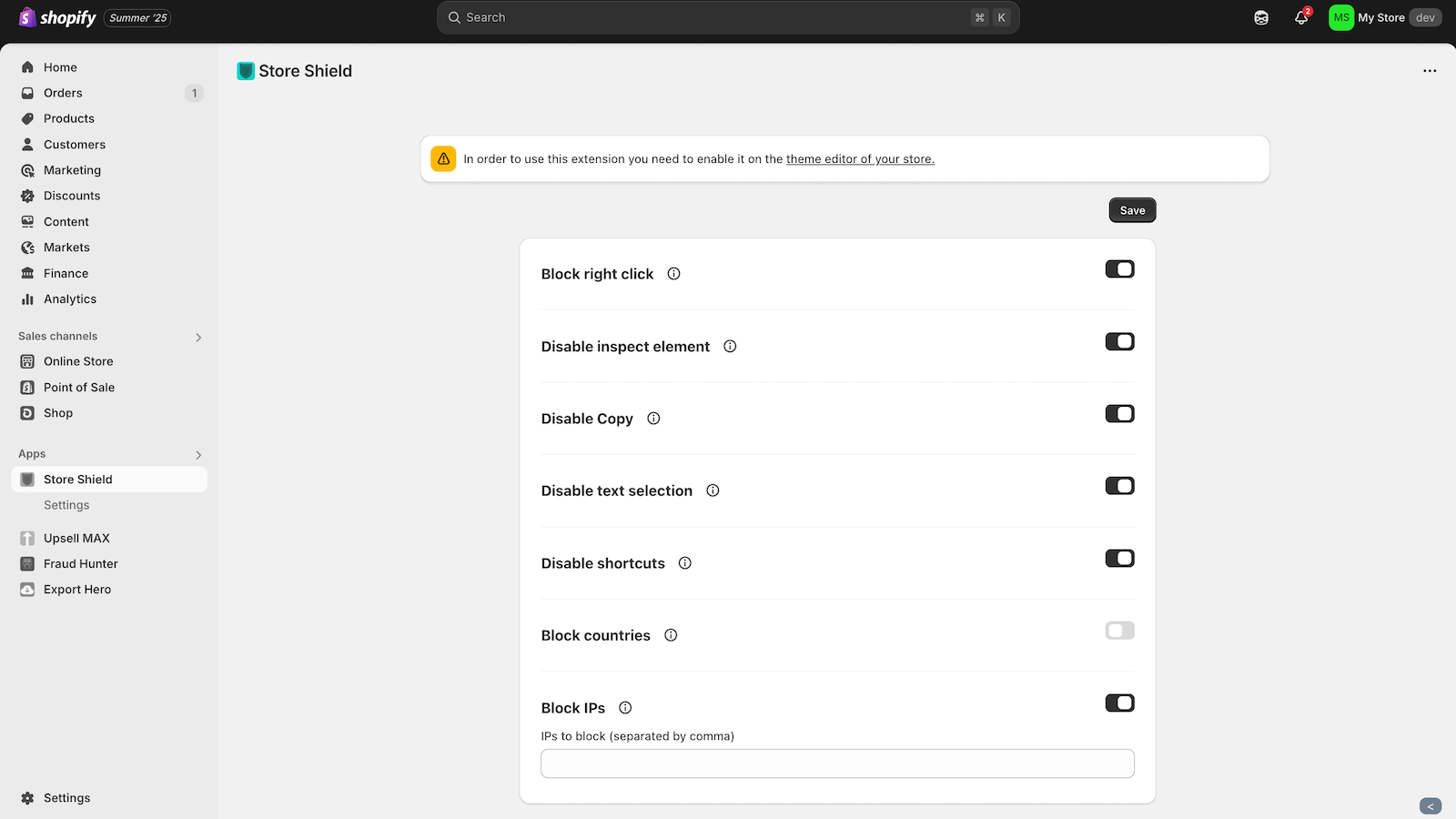Image resolution: width=1456 pixels, height=819 pixels.
Task: Open Orders in the sidebar
Action: [x=63, y=93]
